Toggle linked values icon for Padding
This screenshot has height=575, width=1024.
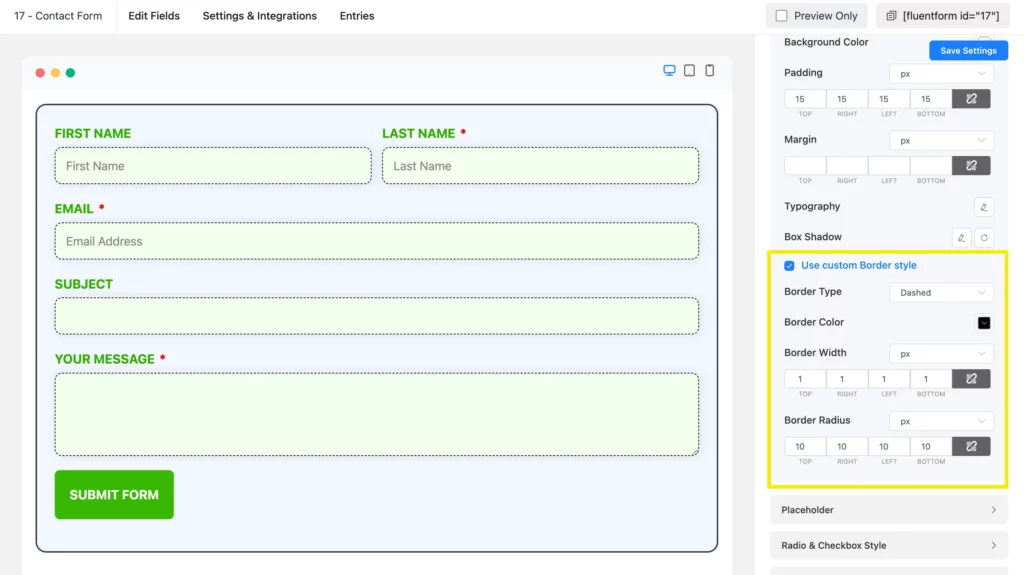(971, 99)
